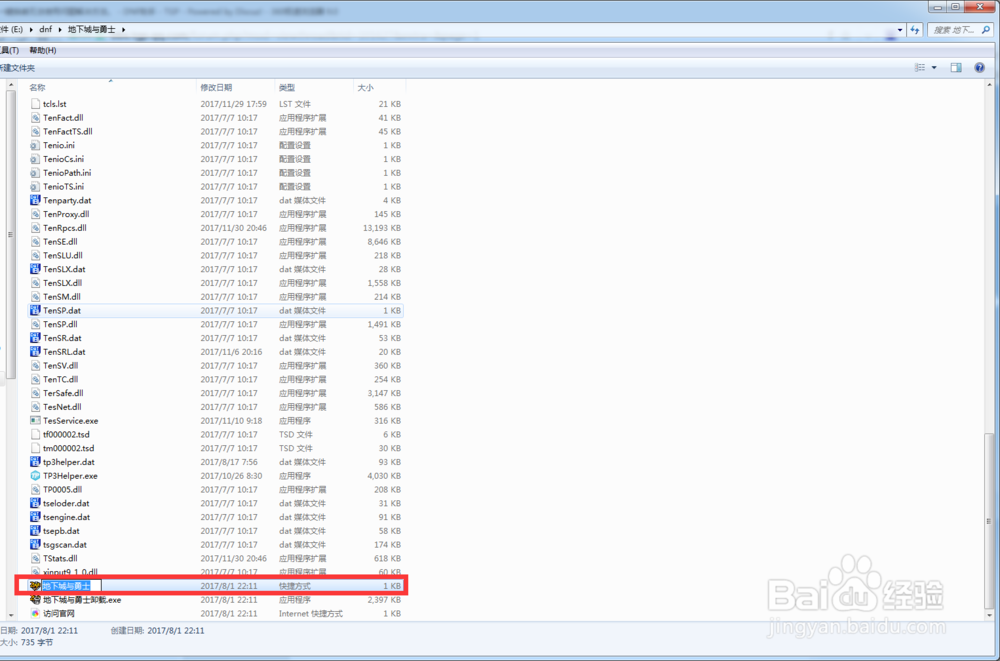Refresh the folder with the refresh button

916,30
